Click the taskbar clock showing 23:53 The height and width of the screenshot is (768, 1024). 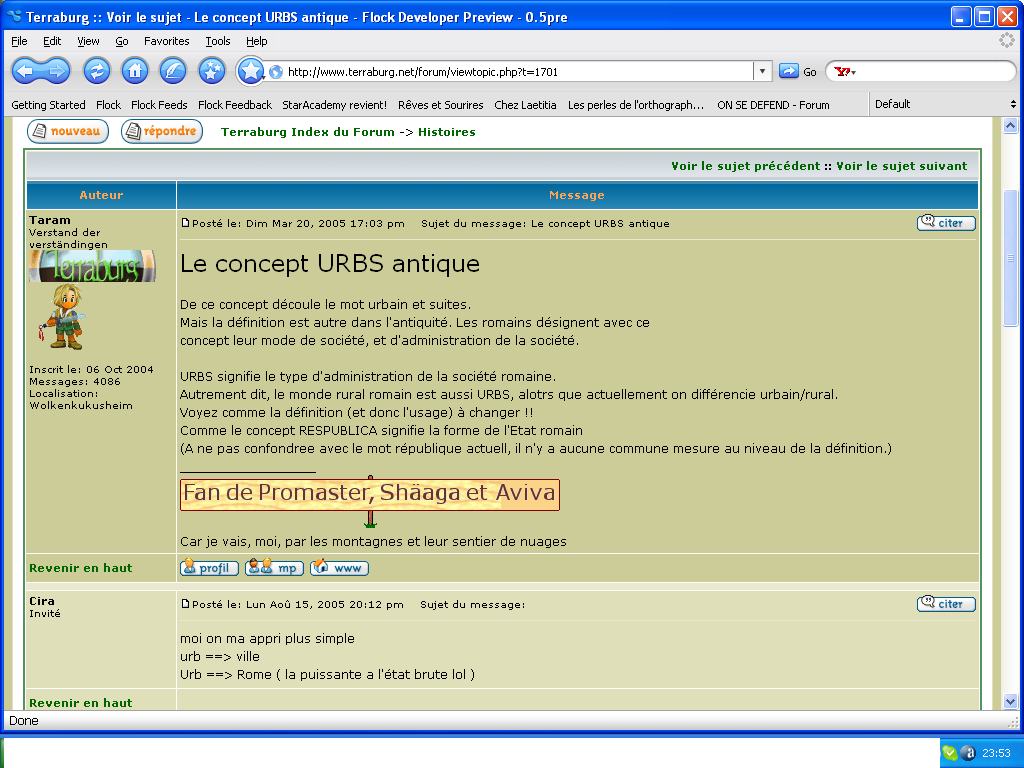(996, 753)
